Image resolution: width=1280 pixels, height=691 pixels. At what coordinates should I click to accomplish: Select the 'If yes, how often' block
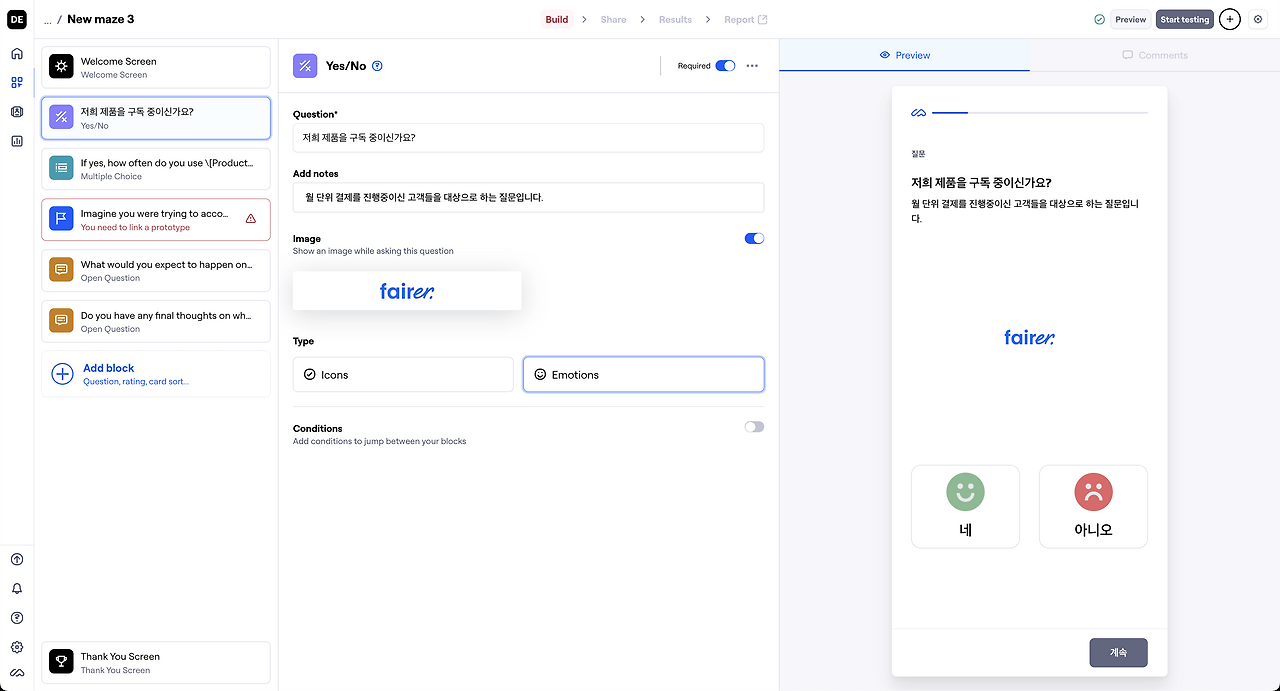[x=156, y=169]
